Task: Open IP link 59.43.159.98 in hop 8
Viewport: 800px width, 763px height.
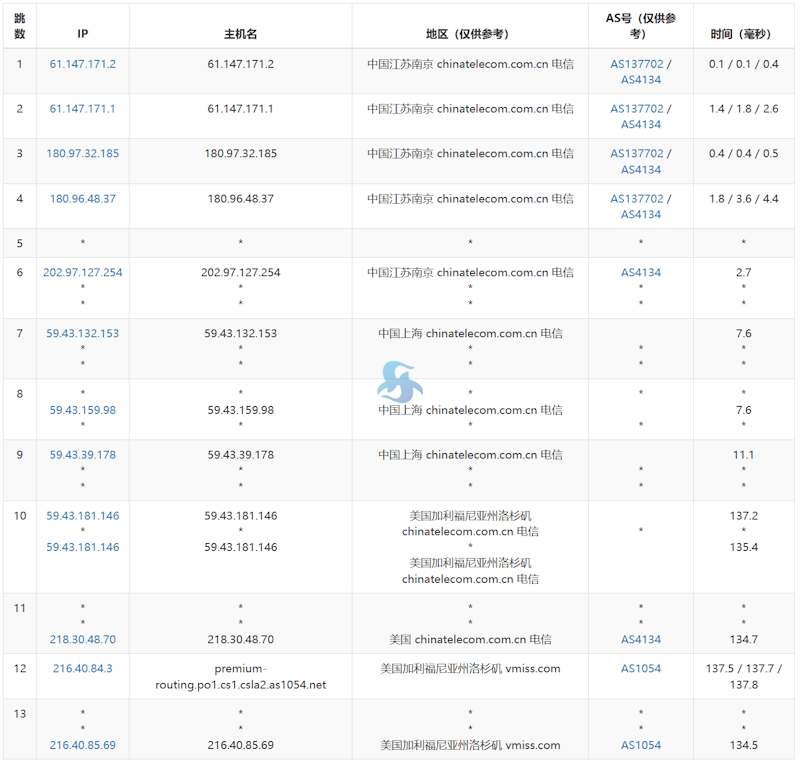Action: click(83, 410)
